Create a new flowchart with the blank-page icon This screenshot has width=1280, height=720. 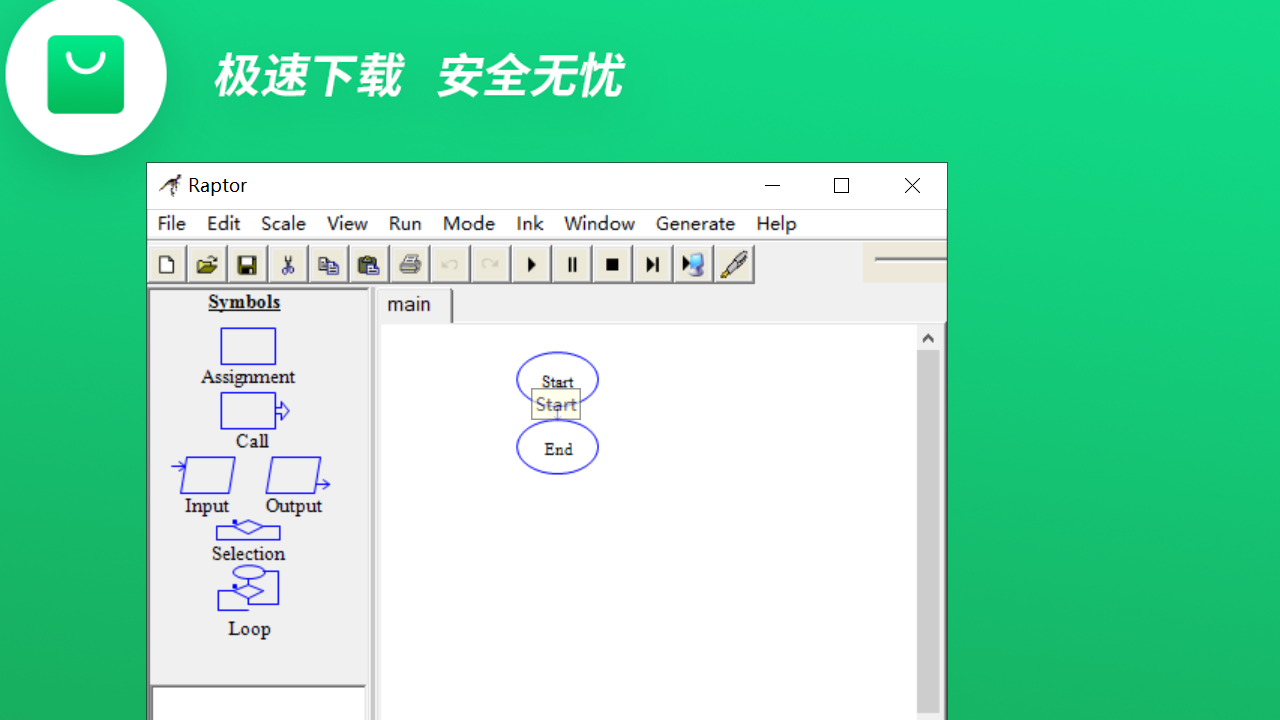[x=166, y=263]
